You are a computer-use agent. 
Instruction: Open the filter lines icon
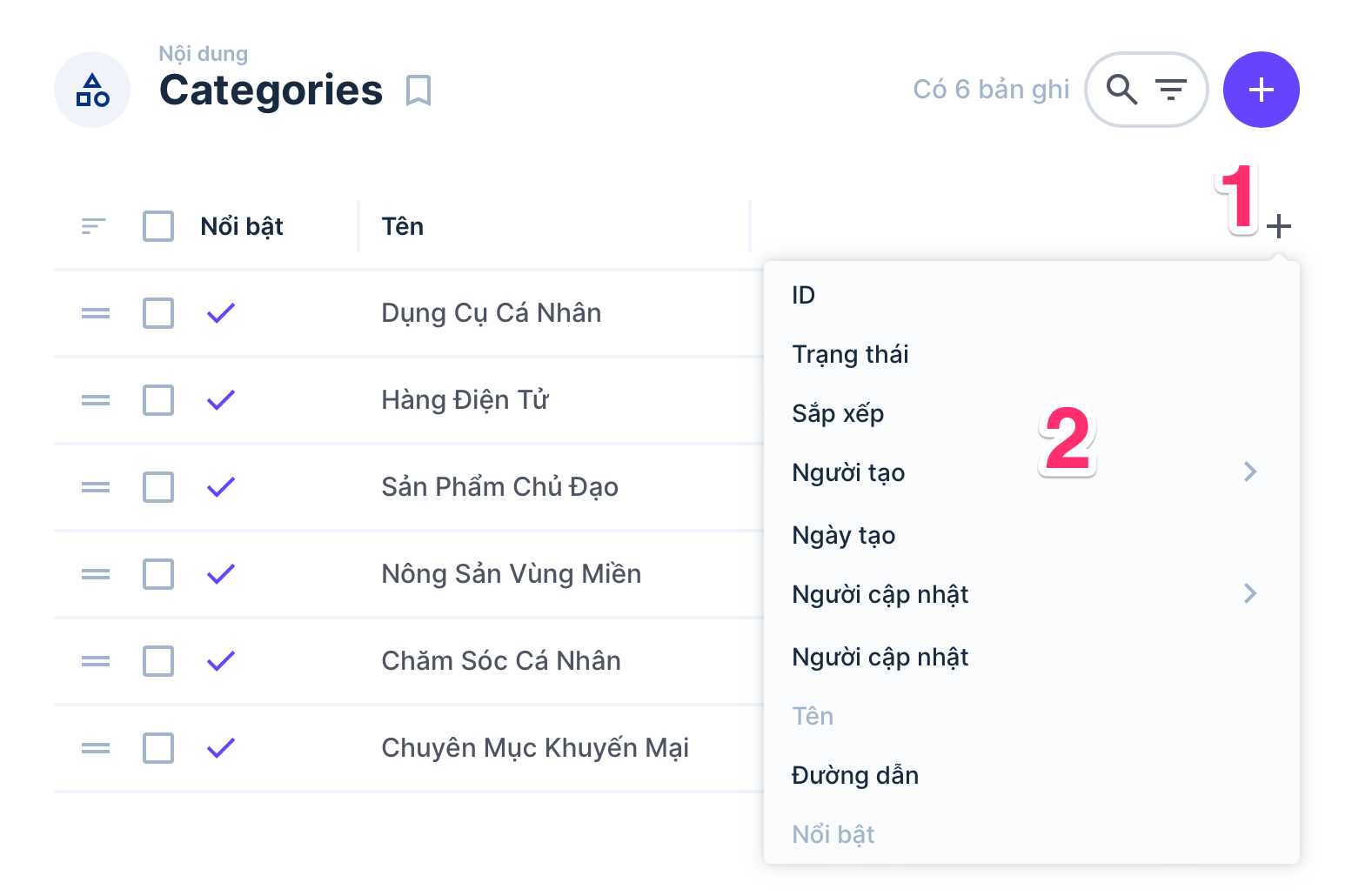[1170, 90]
